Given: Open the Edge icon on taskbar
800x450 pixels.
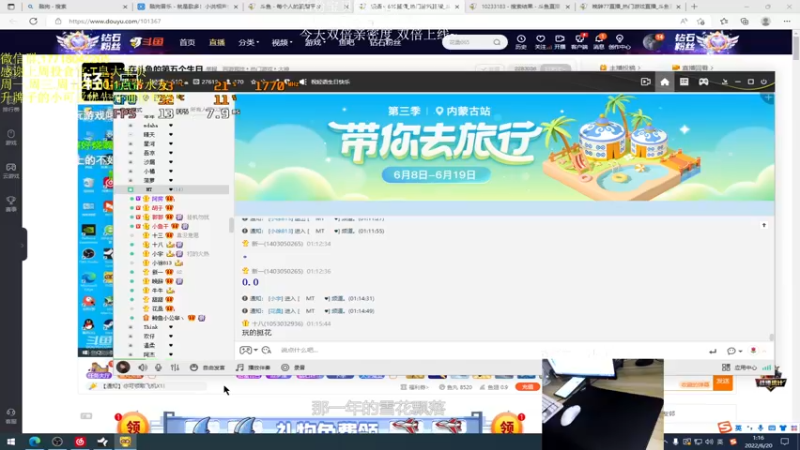Looking at the screenshot, I should point(35,441).
